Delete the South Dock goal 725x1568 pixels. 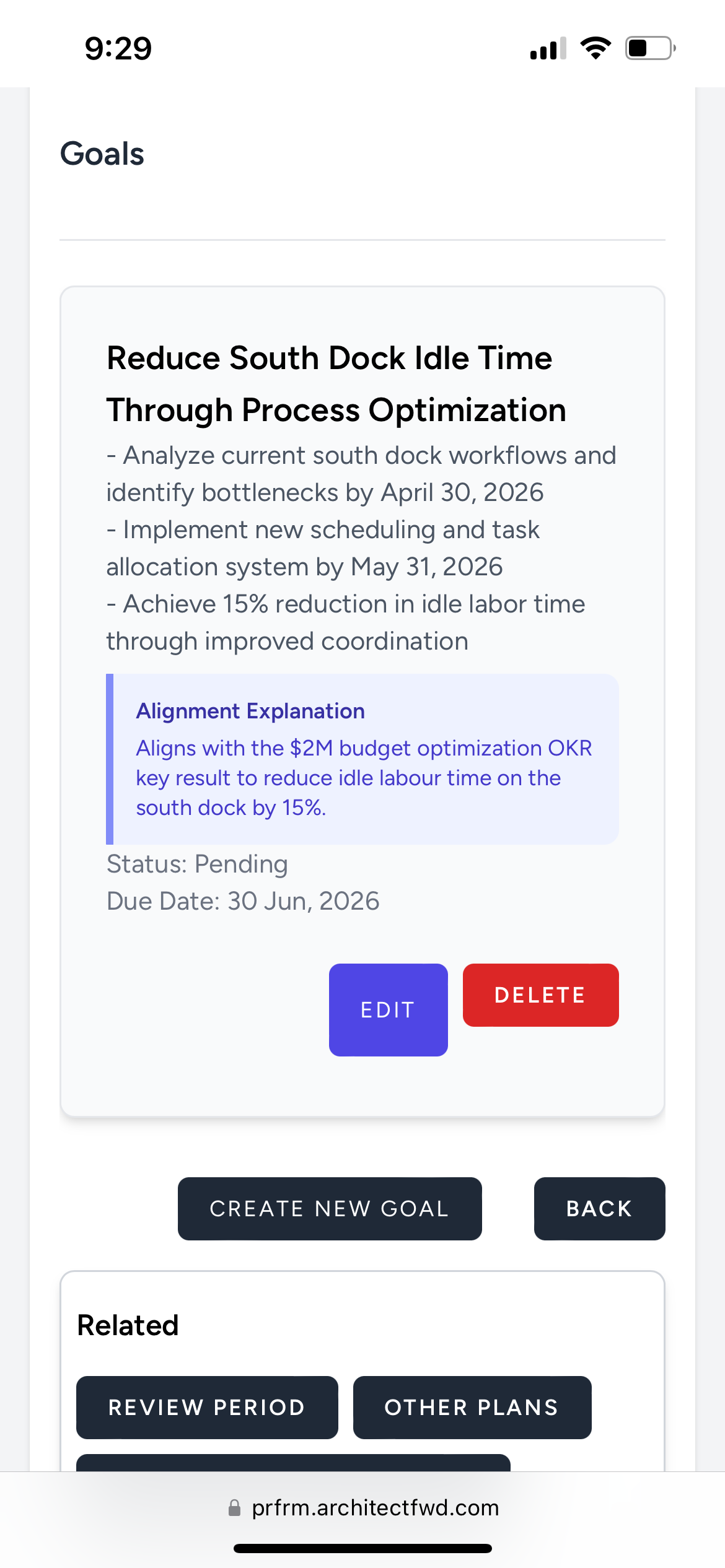[x=540, y=995]
